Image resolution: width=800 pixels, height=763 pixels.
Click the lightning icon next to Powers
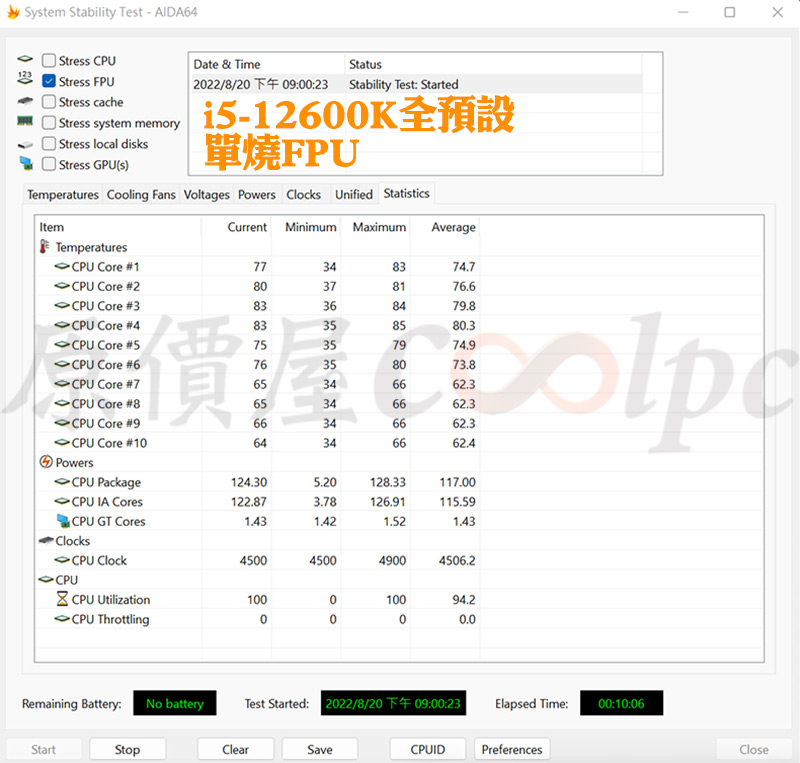coord(46,462)
